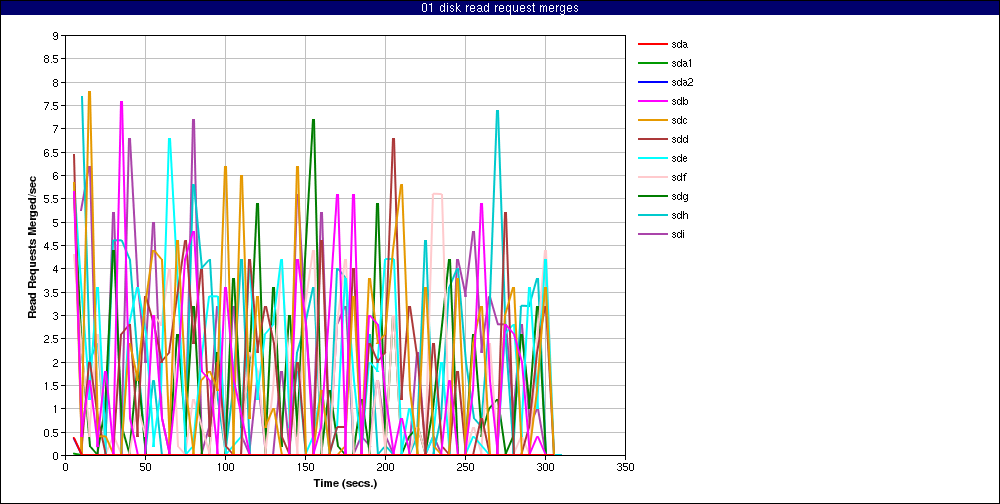Click the teal sdh peak near 270 seconds

pyautogui.click(x=497, y=111)
